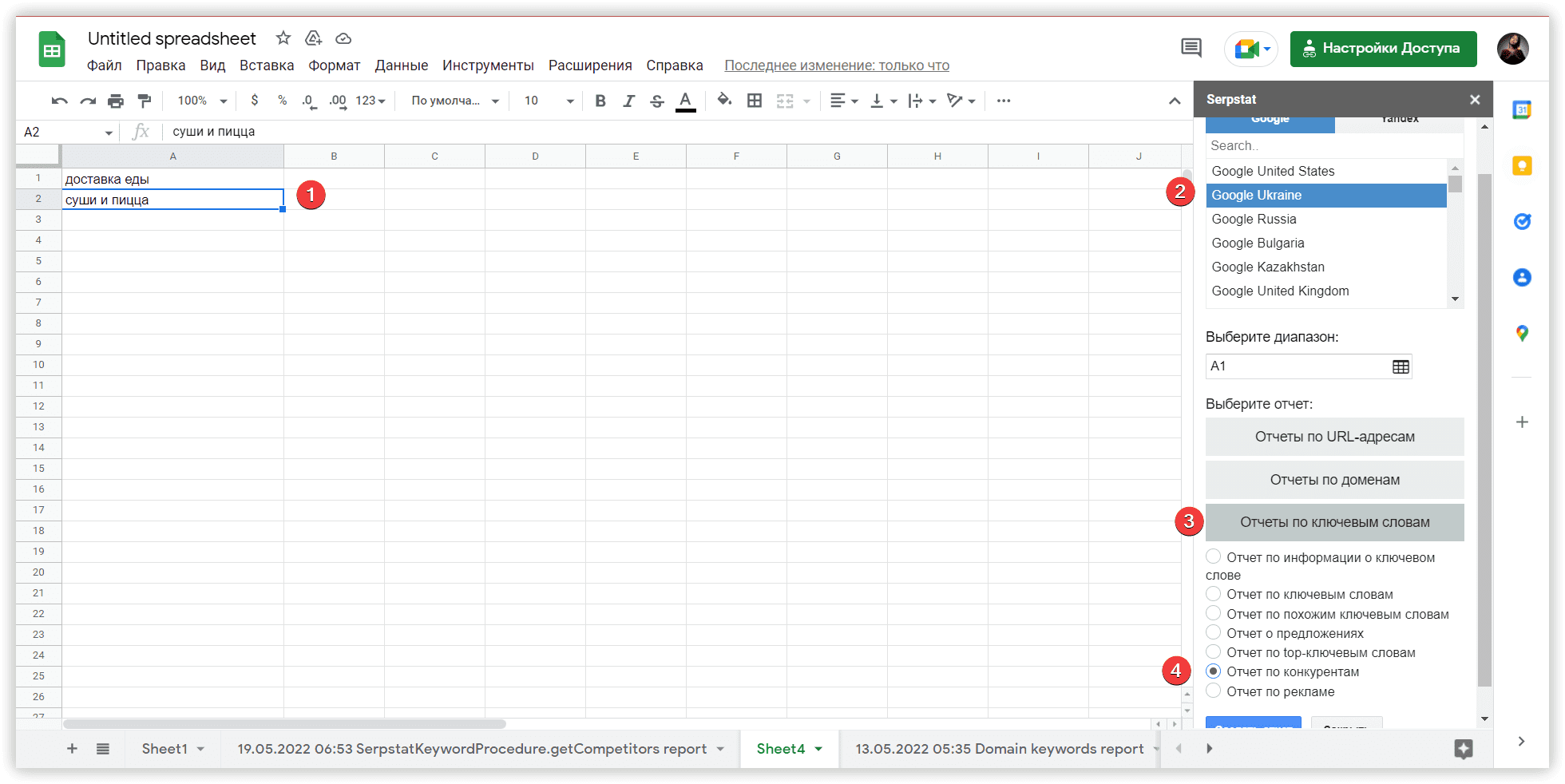Open Contacts side panel icon
Screen dimensions: 1565x784
point(1522,278)
